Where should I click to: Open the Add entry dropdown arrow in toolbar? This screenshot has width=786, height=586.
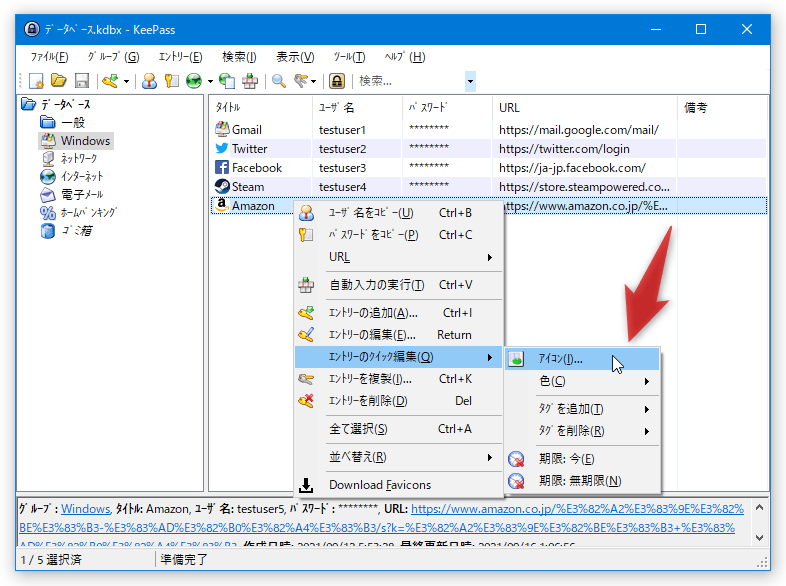(x=126, y=81)
